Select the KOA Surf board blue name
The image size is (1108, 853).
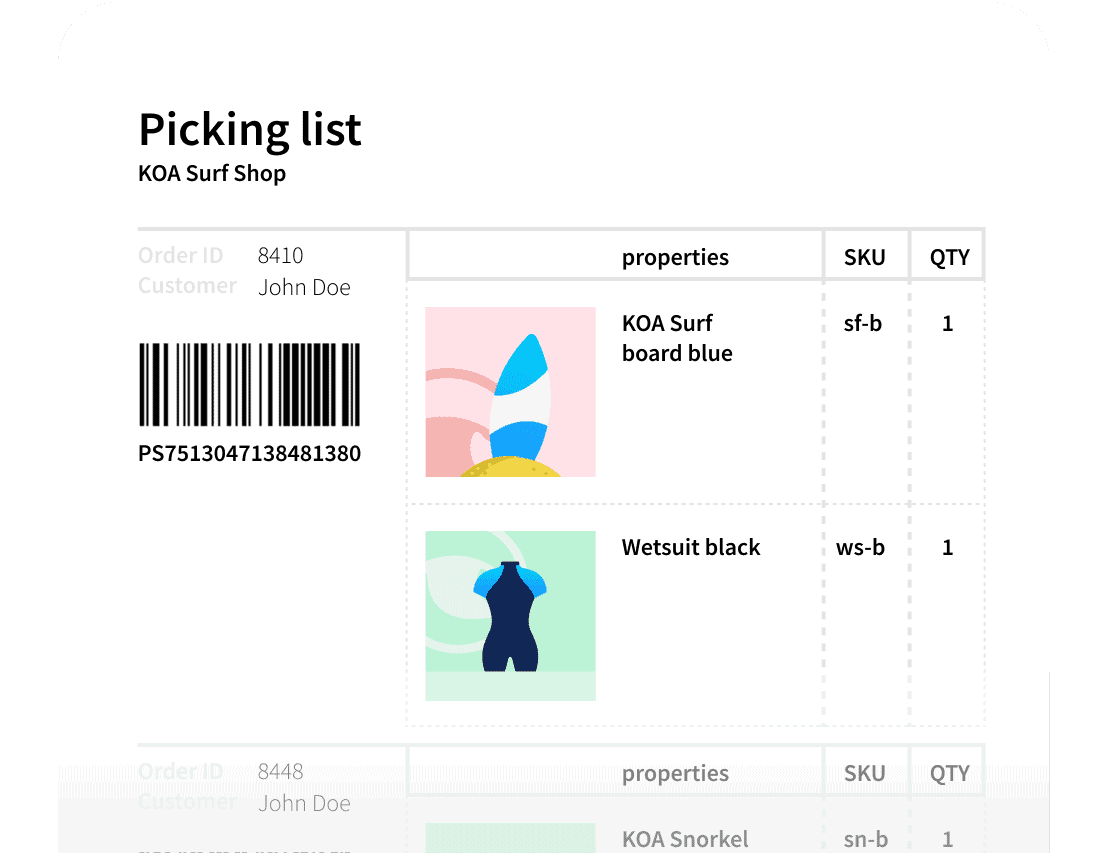tap(676, 338)
